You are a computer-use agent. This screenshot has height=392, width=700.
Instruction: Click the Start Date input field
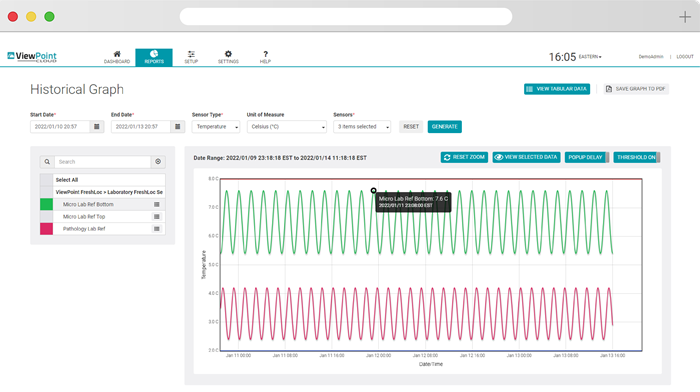(60, 127)
